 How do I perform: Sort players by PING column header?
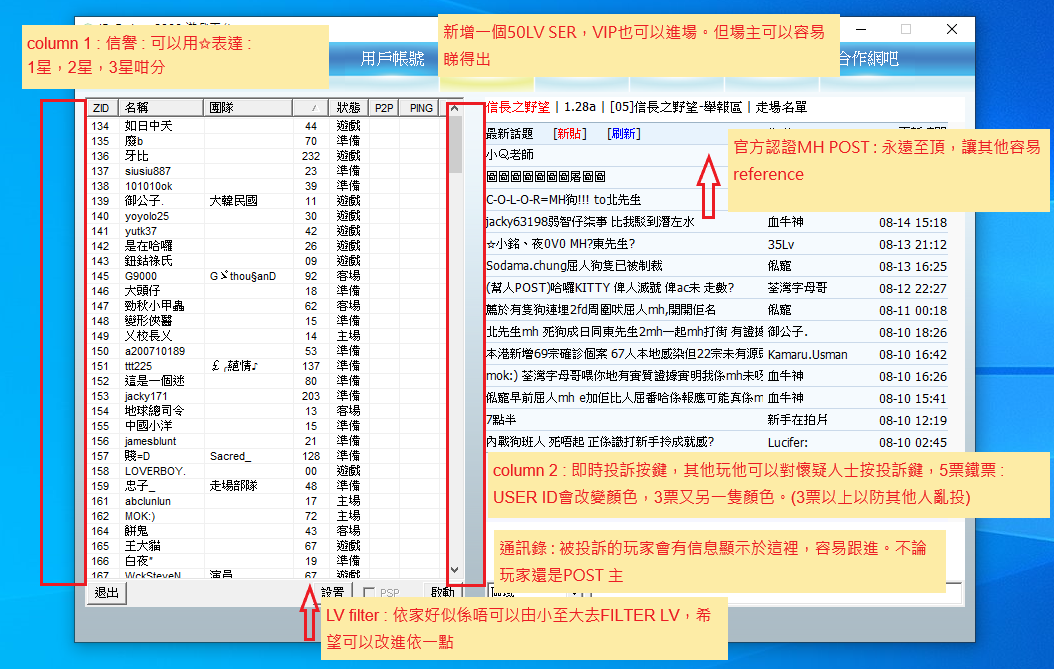(x=421, y=108)
